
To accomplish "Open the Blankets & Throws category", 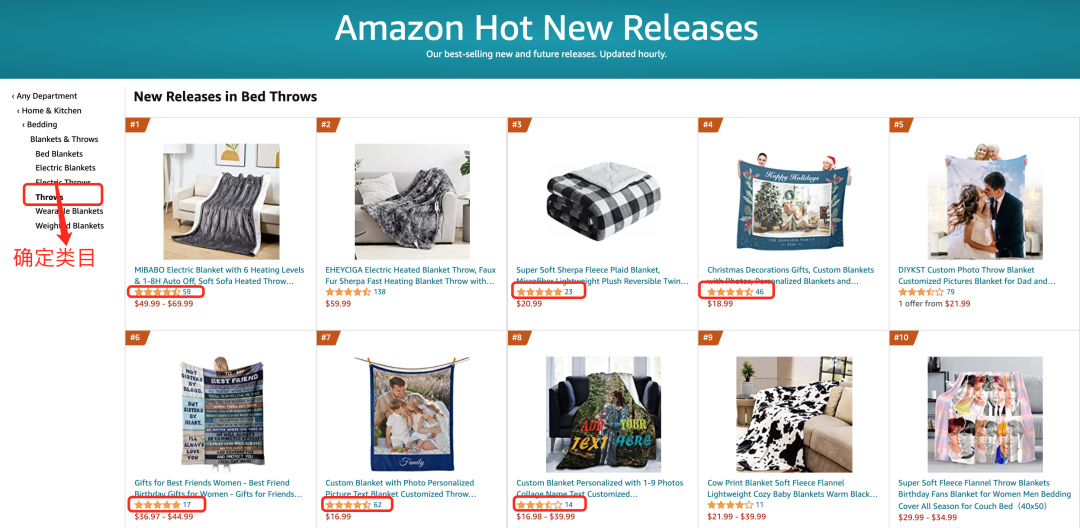I will (64, 139).
